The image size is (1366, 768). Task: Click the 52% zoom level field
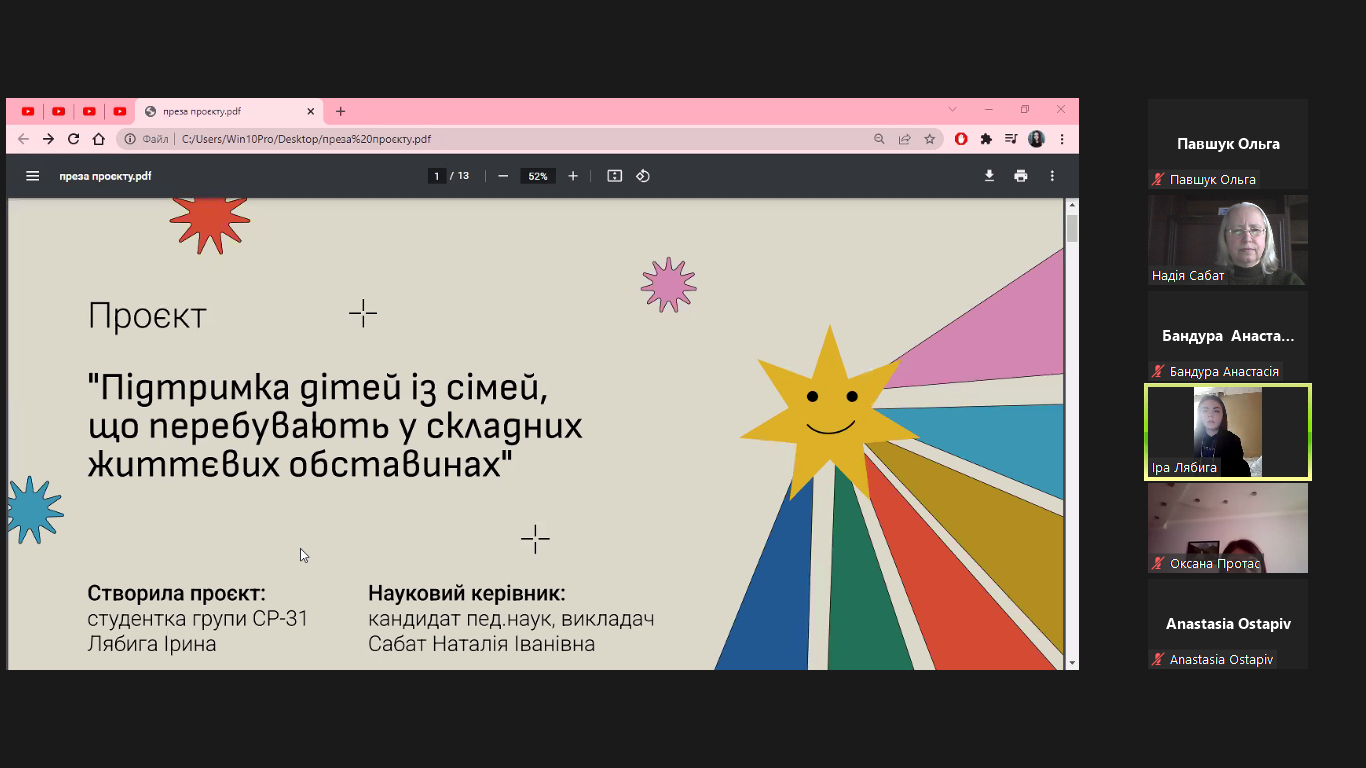click(x=538, y=176)
